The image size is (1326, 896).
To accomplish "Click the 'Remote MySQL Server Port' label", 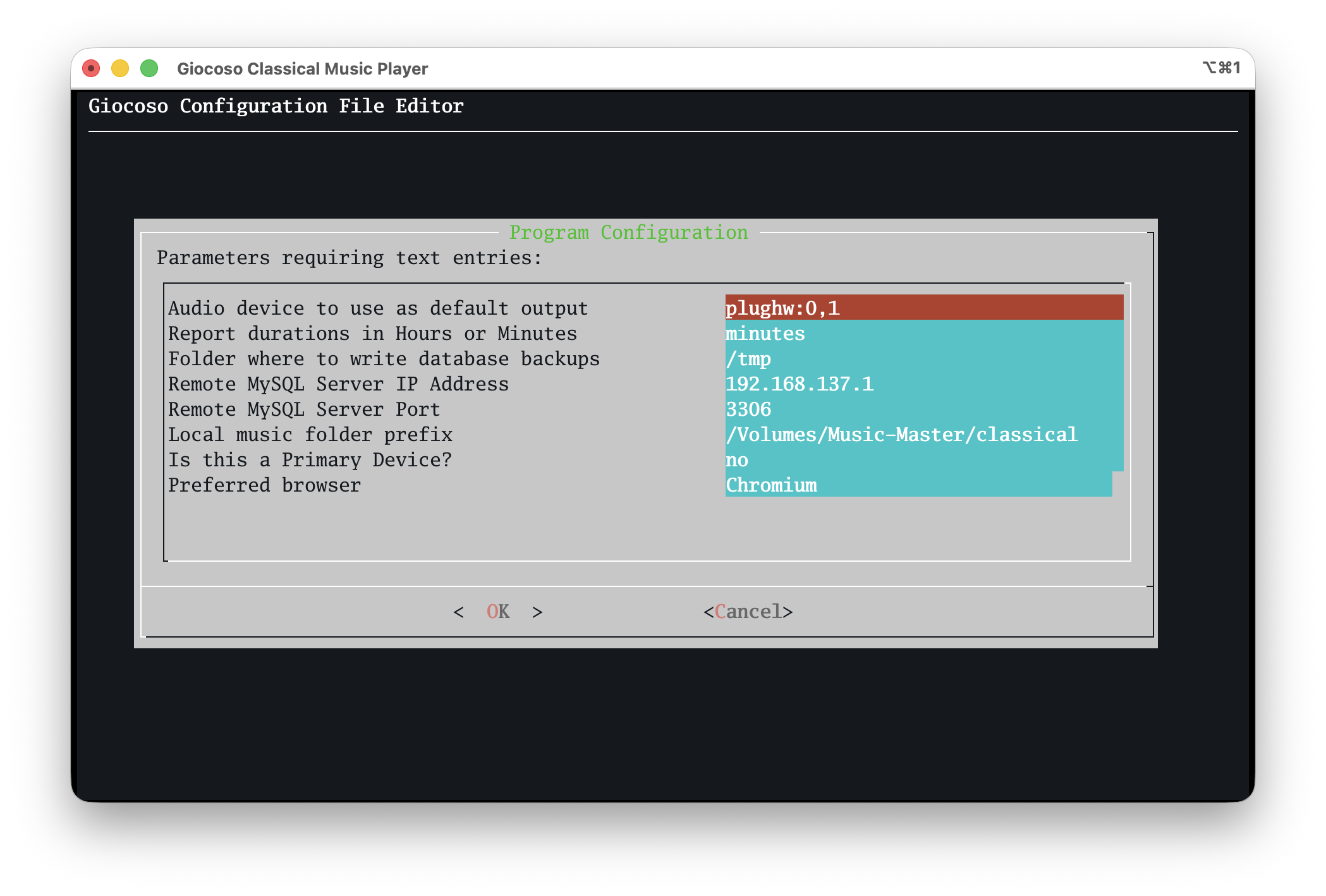I will (x=304, y=409).
